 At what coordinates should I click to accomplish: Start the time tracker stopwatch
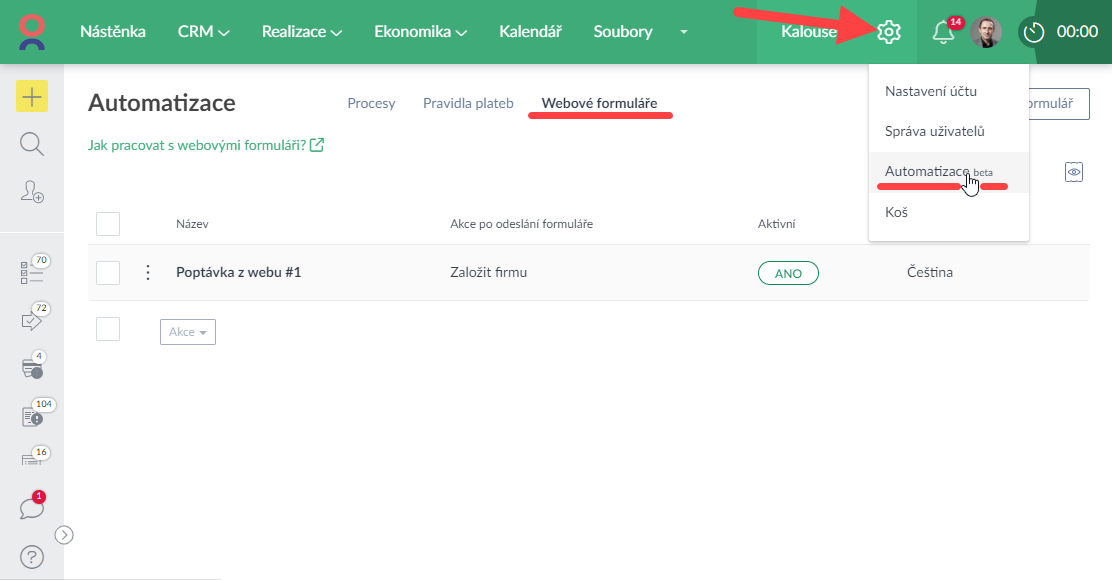pyautogui.click(x=1034, y=32)
